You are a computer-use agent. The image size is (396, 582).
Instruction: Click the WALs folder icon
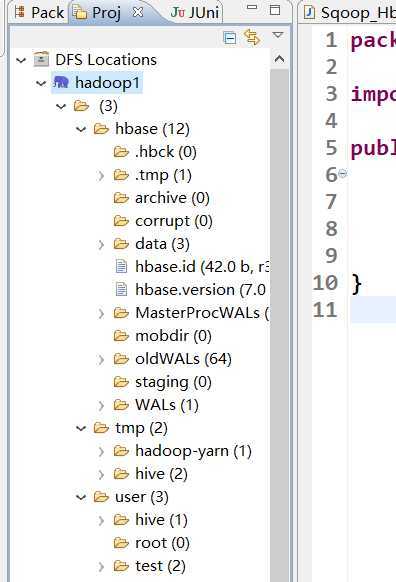[x=121, y=405]
